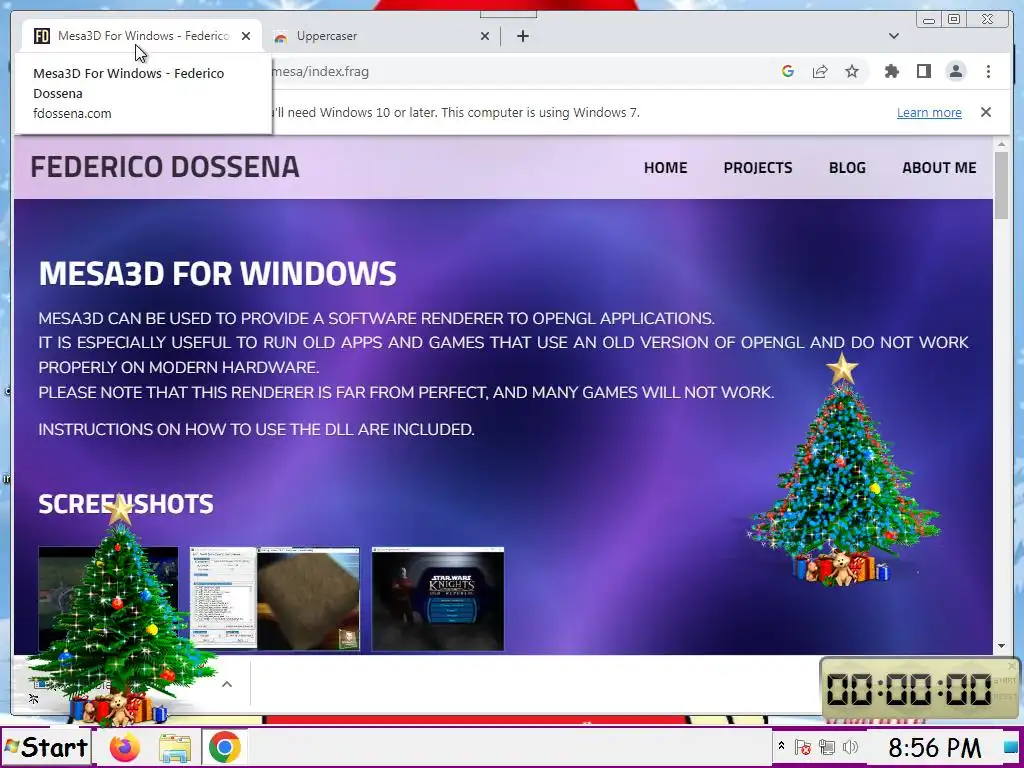Screen dimensions: 1024x768
Task: Open the Windows Start button
Action: point(46,747)
